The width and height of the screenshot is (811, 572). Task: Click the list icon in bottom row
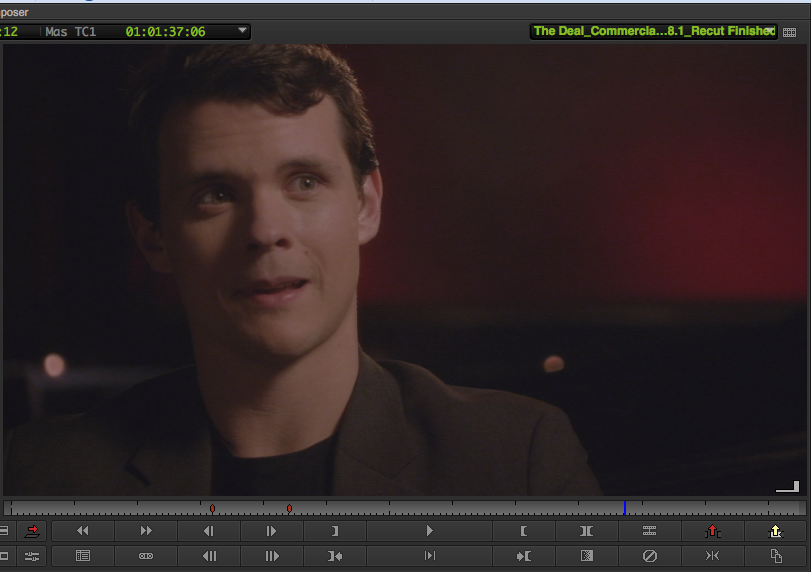pos(83,556)
